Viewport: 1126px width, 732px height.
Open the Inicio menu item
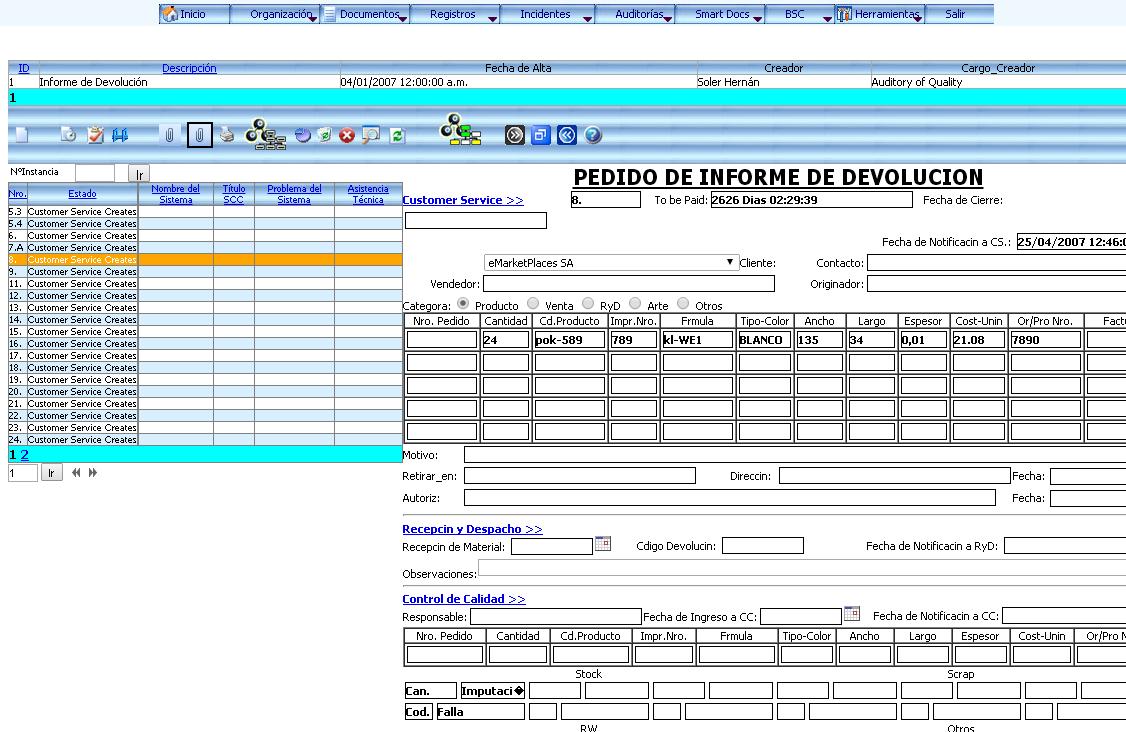point(192,14)
